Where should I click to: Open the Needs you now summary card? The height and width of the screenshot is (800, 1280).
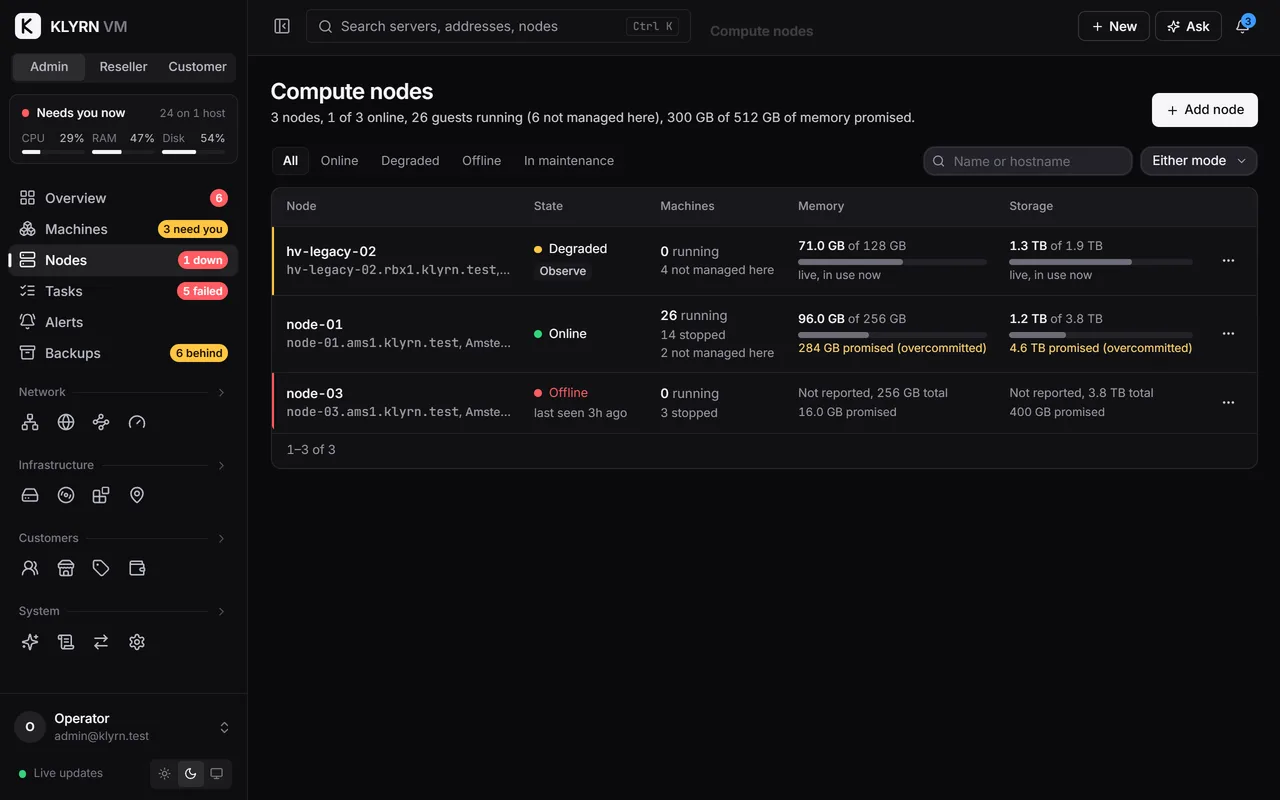pyautogui.click(x=123, y=128)
